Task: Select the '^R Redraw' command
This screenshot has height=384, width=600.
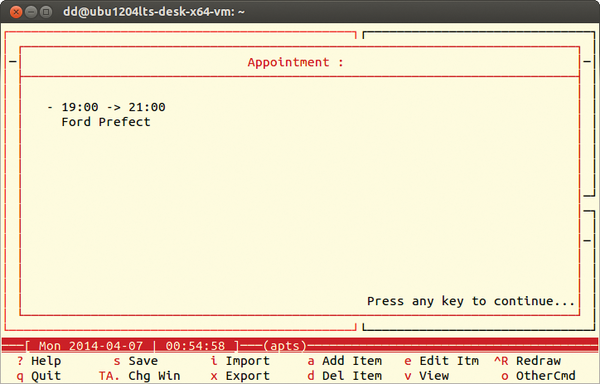Action: tap(527, 361)
